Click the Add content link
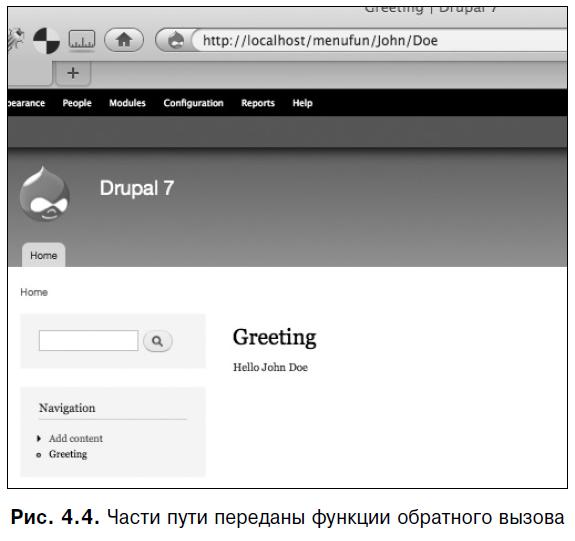Viewport: 575px width, 541px height. click(76, 438)
